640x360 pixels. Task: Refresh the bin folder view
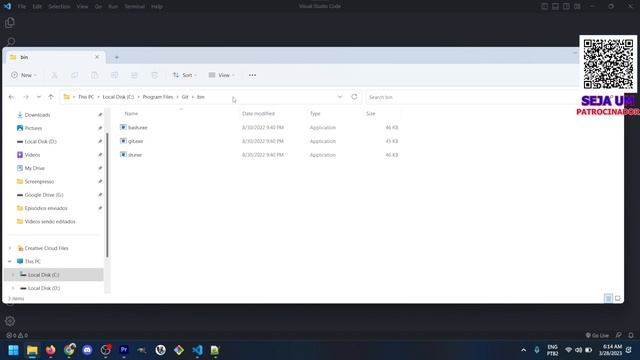coord(354,97)
